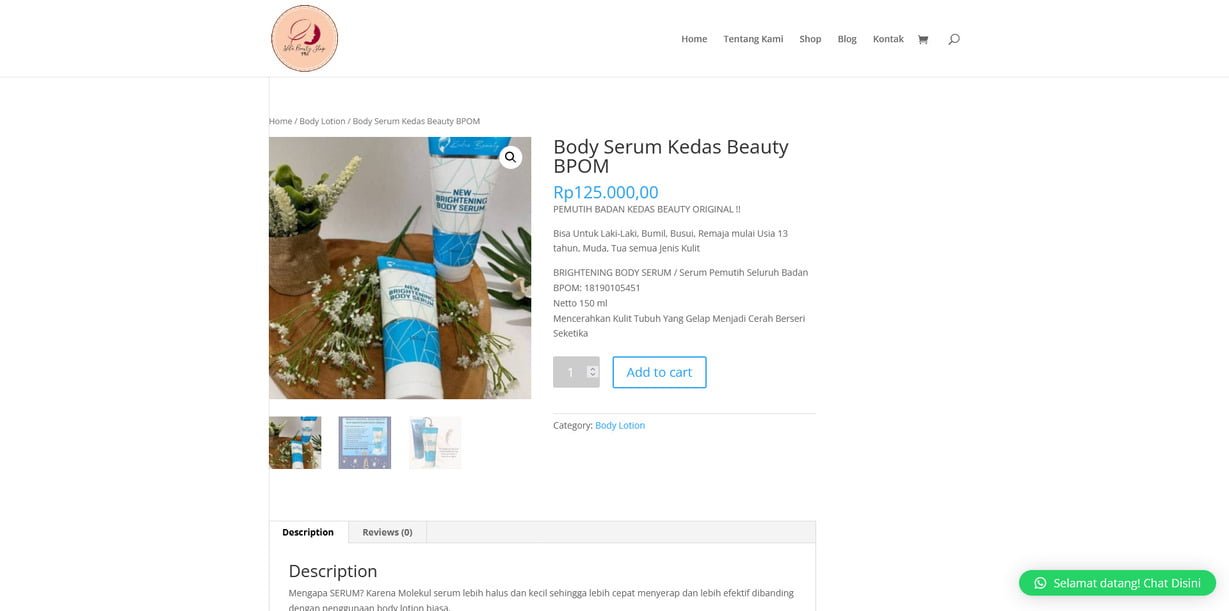Zoom product image with magnifier icon
The width and height of the screenshot is (1229, 611).
510,157
